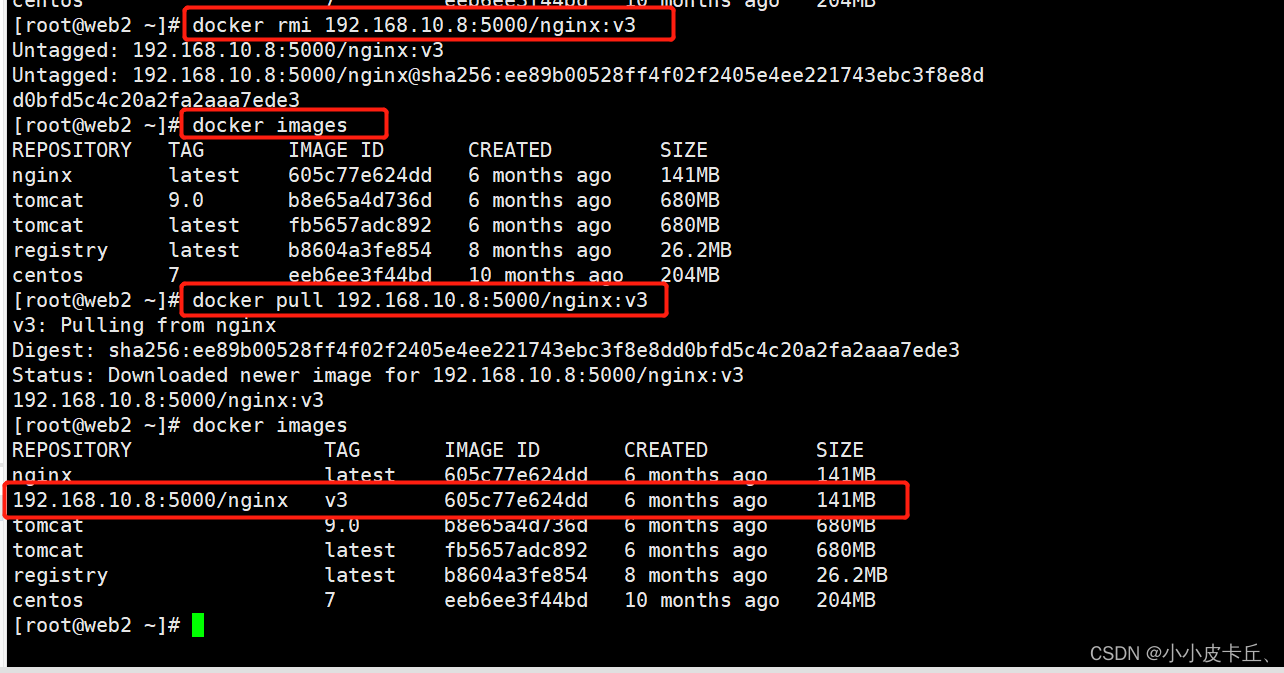Select the 141MB size in the v3 row
Image resolution: width=1284 pixels, height=673 pixels.
pos(846,500)
